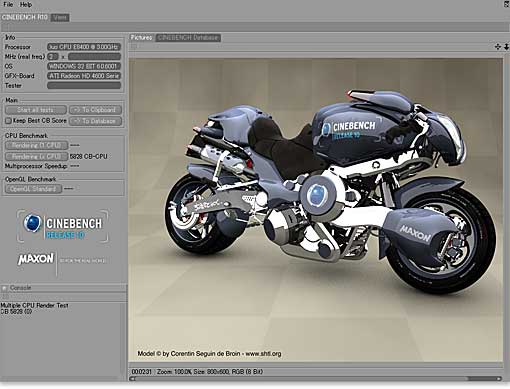Start the OpenGL Standard benchmark
This screenshot has height=389, width=510.
(x=33, y=189)
